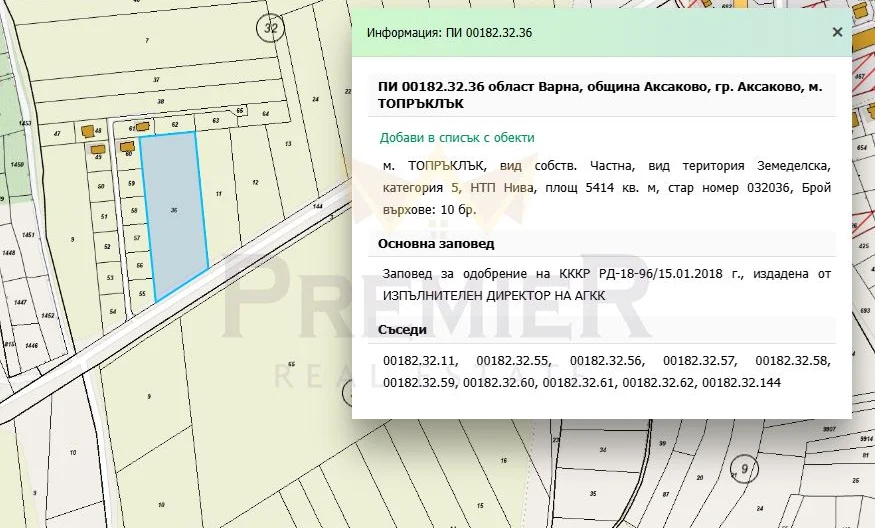This screenshot has width=875, height=528.
Task: Click the circled 9 block marker
Action: [743, 468]
